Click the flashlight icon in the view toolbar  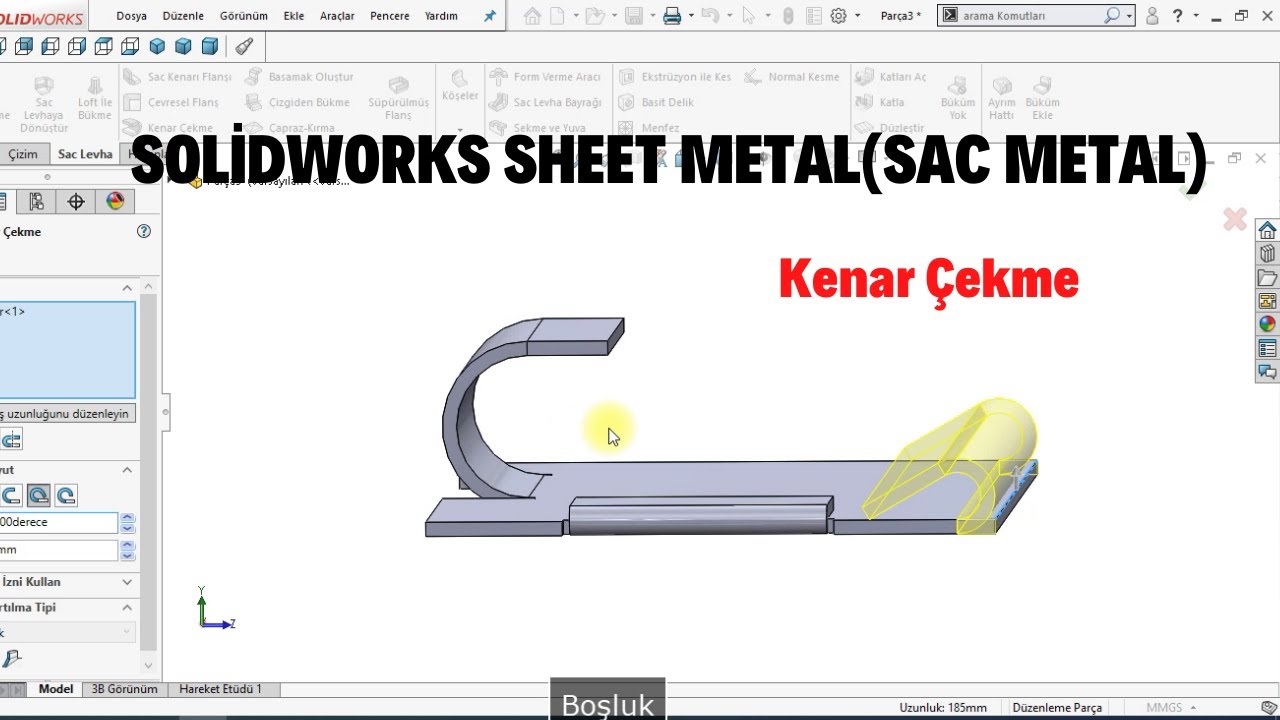244,46
